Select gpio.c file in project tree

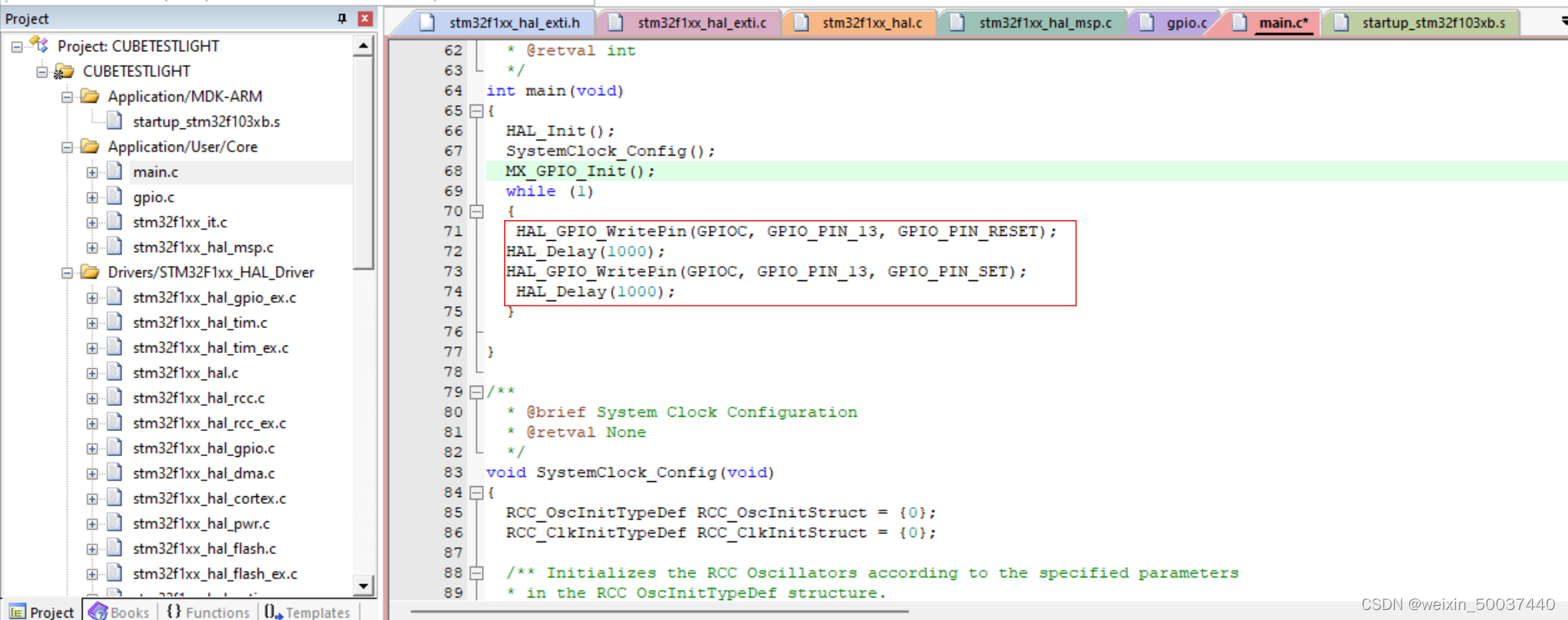[154, 197]
